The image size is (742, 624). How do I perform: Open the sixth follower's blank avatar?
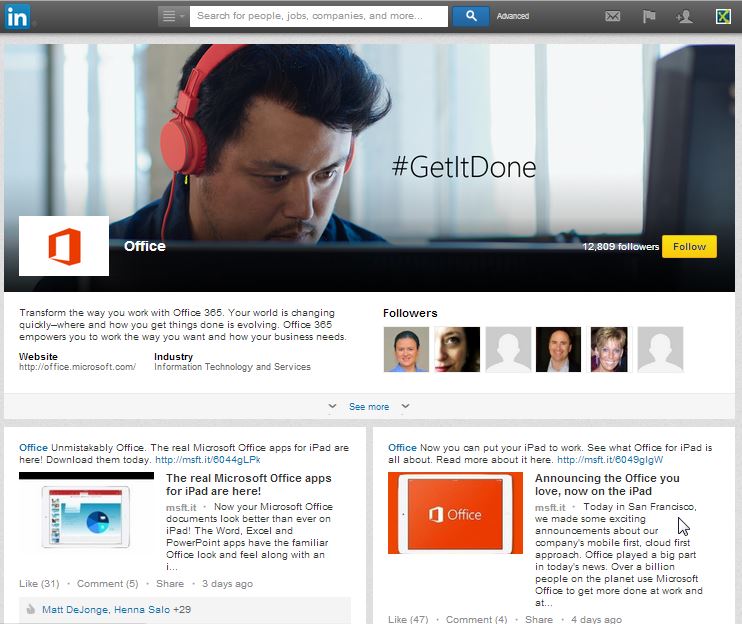tap(660, 349)
